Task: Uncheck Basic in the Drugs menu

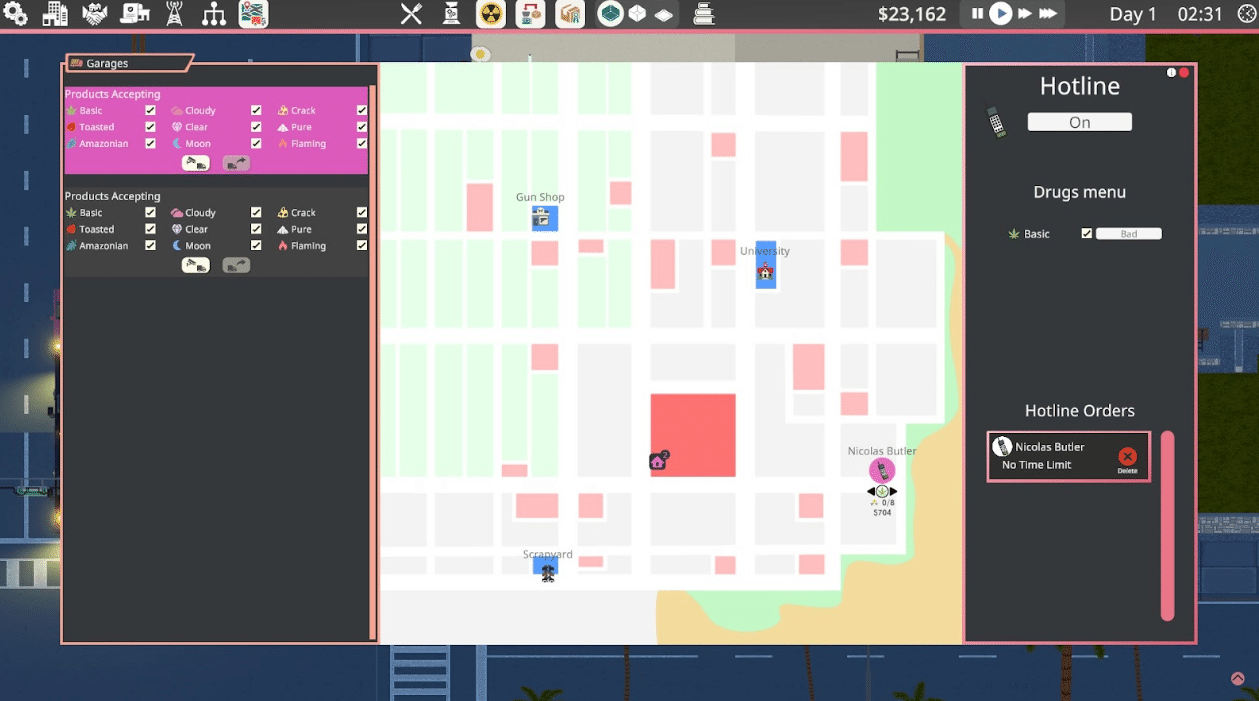Action: [1087, 233]
